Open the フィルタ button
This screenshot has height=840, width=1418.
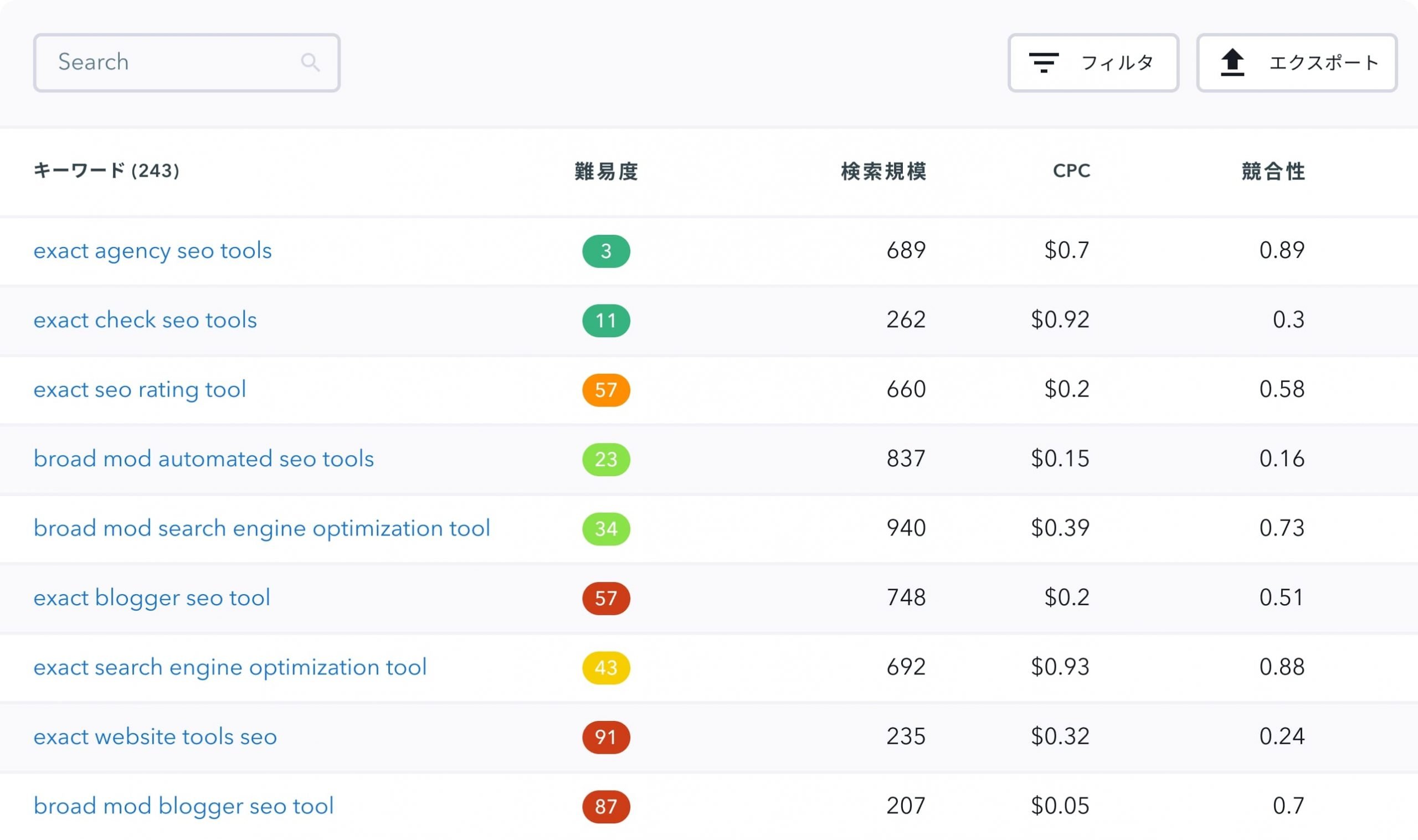tap(1093, 63)
